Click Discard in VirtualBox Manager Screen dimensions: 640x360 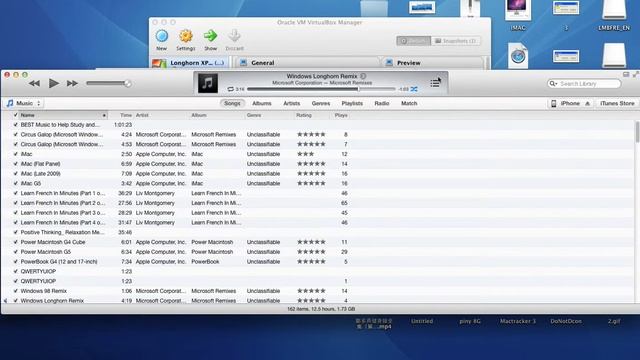234,40
